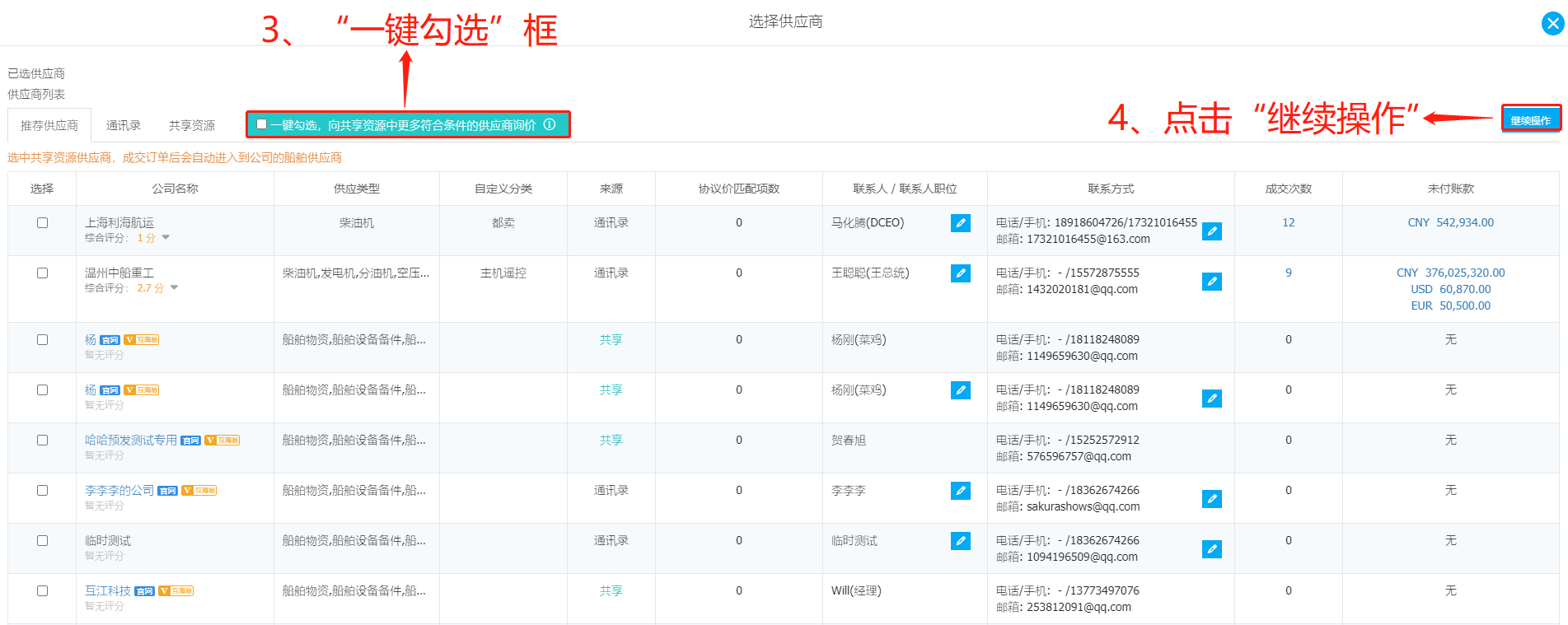Click V badge of 互江科技
This screenshot has width=1568, height=625.
click(176, 591)
